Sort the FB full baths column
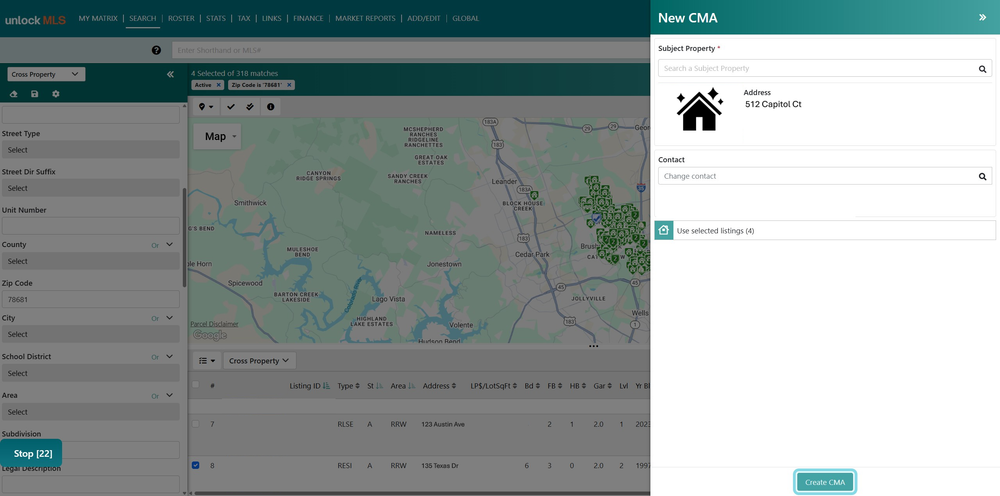The width and height of the screenshot is (1000, 496). (560, 386)
